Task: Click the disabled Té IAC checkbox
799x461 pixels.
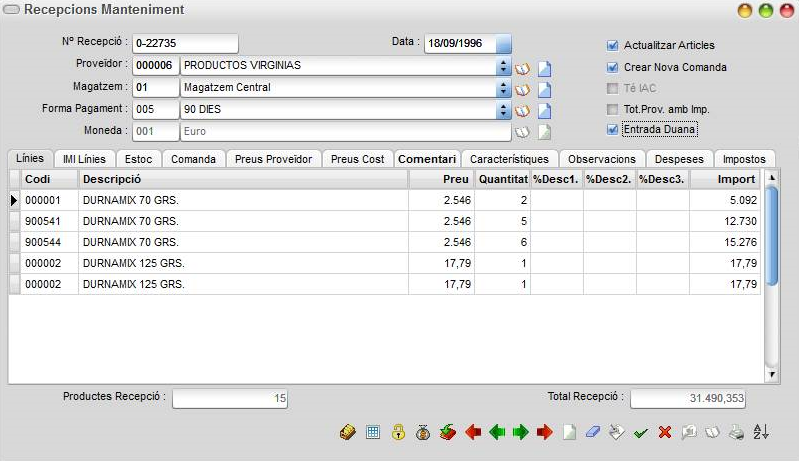Action: 612,89
